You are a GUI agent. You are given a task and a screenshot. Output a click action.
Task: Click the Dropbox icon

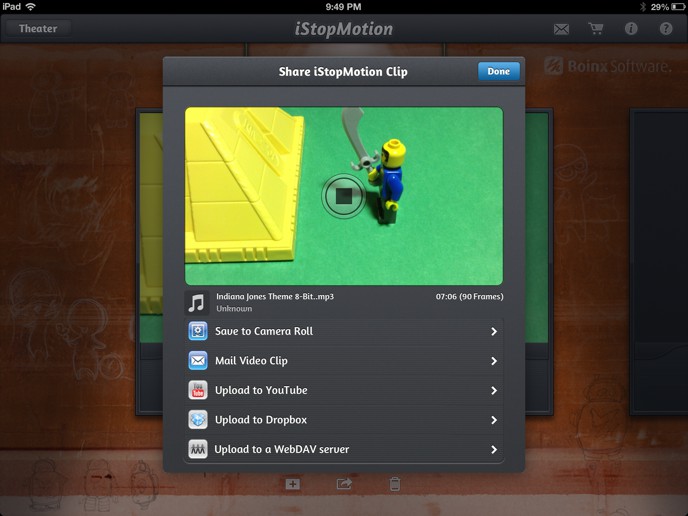pos(198,419)
